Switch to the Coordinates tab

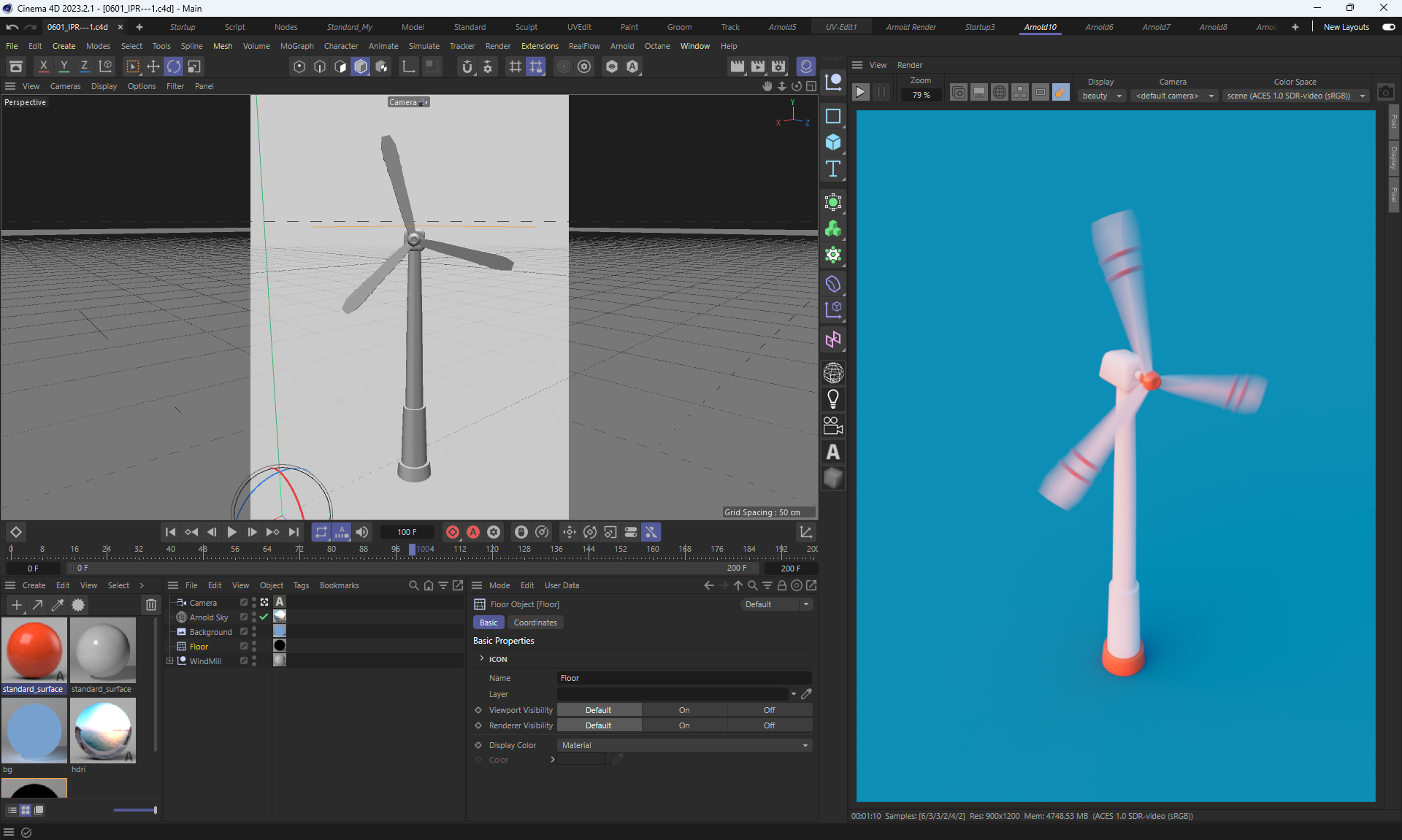pyautogui.click(x=535, y=623)
